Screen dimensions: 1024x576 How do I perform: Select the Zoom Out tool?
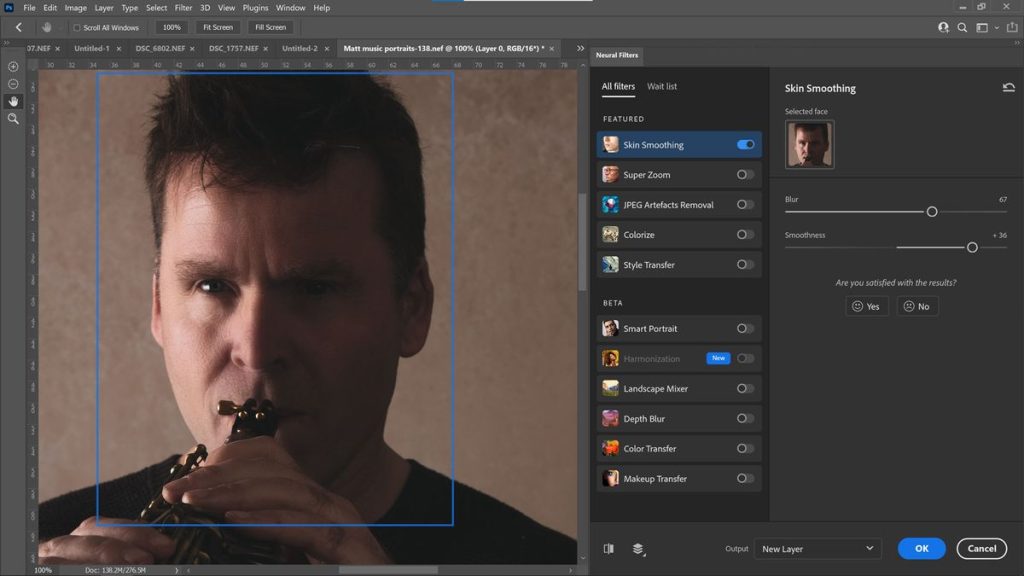[x=13, y=84]
